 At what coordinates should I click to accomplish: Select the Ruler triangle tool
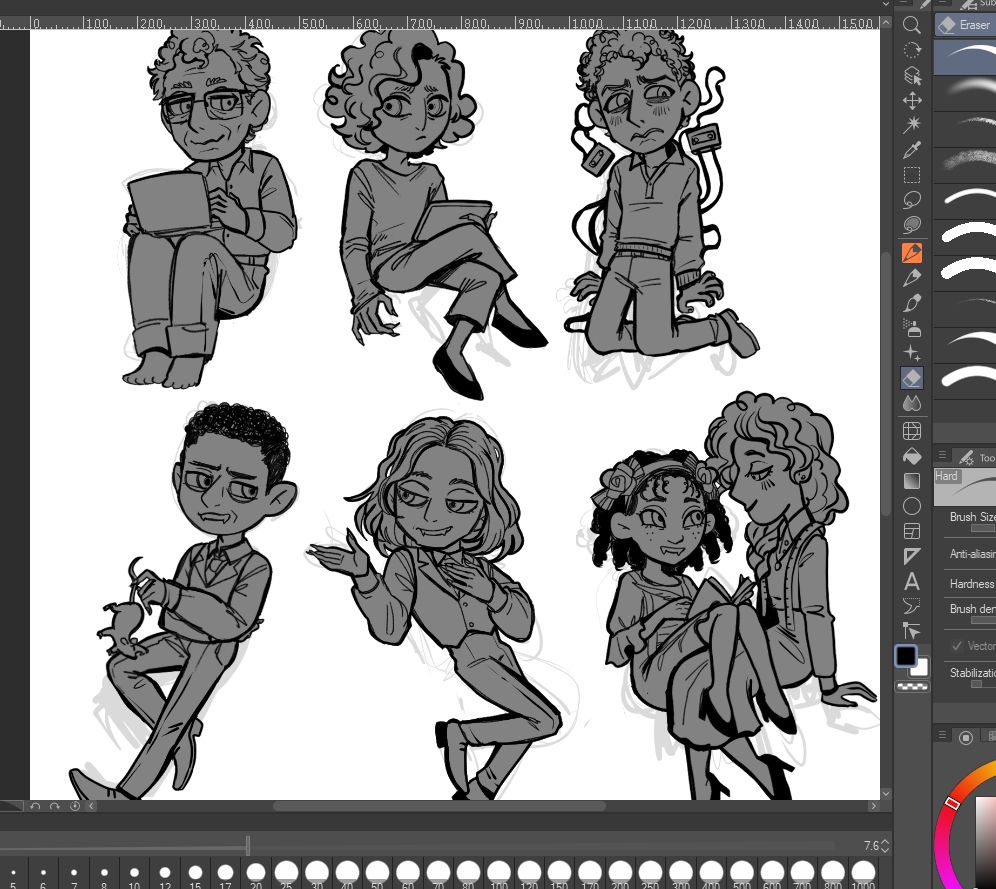click(912, 556)
